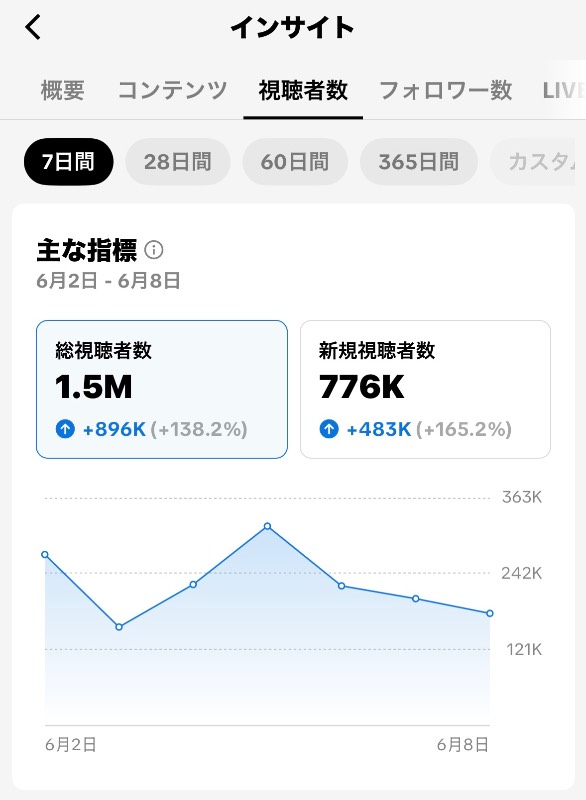Open the フォロワー数 tab

446,91
